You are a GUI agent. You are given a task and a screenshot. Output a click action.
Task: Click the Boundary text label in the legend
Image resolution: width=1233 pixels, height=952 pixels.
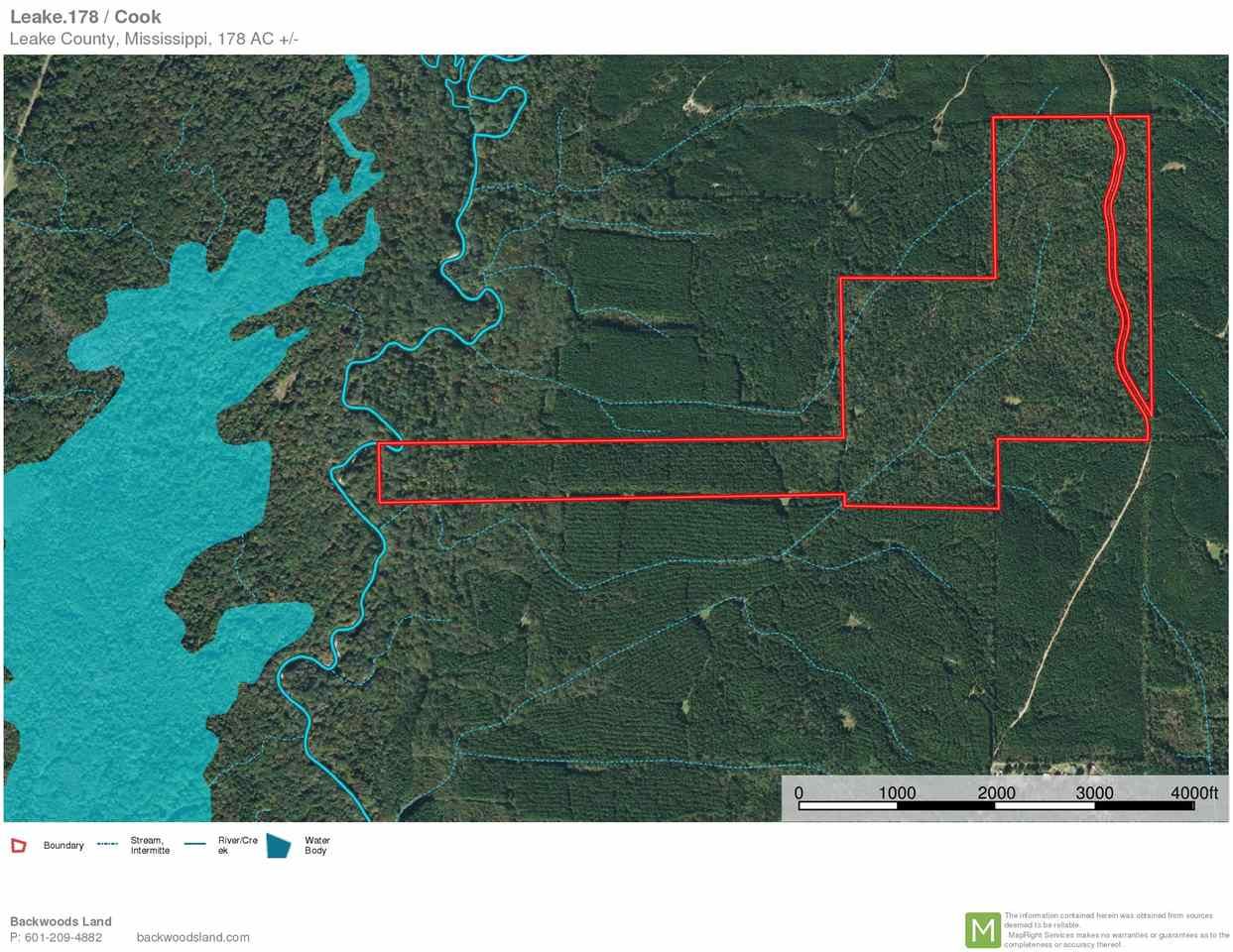click(x=63, y=846)
